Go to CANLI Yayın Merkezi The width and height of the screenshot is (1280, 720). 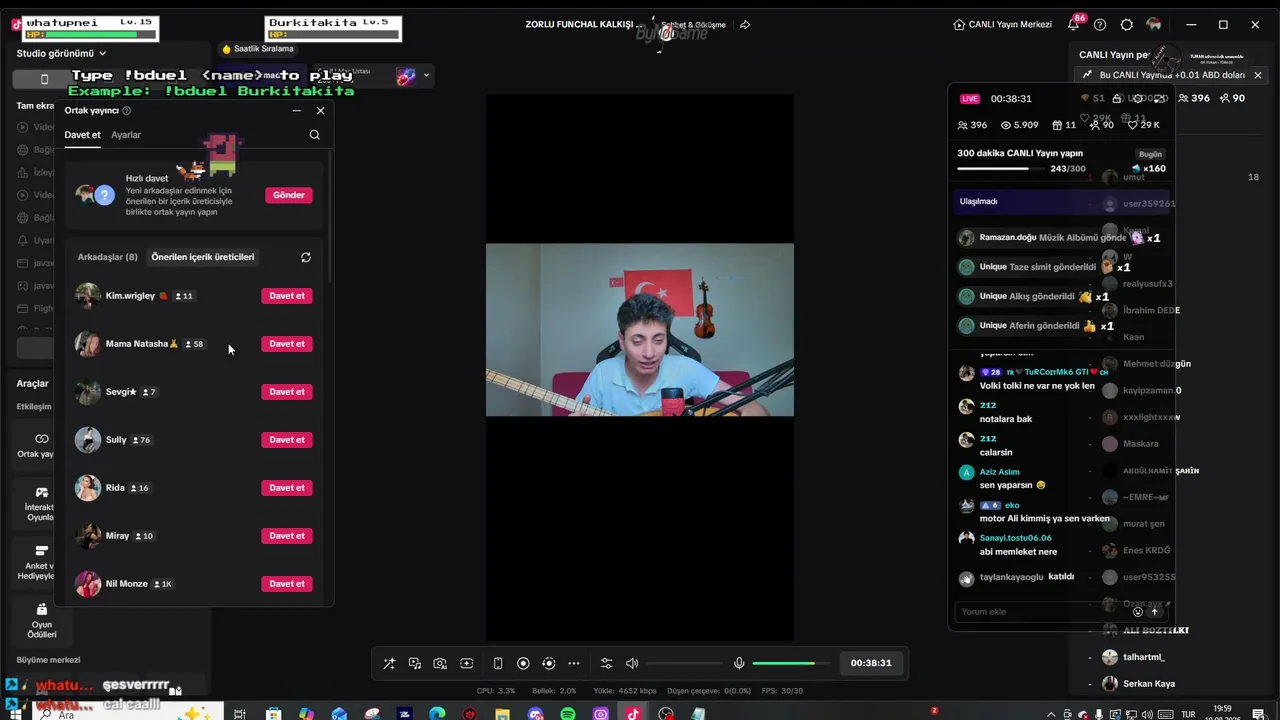coord(1002,24)
